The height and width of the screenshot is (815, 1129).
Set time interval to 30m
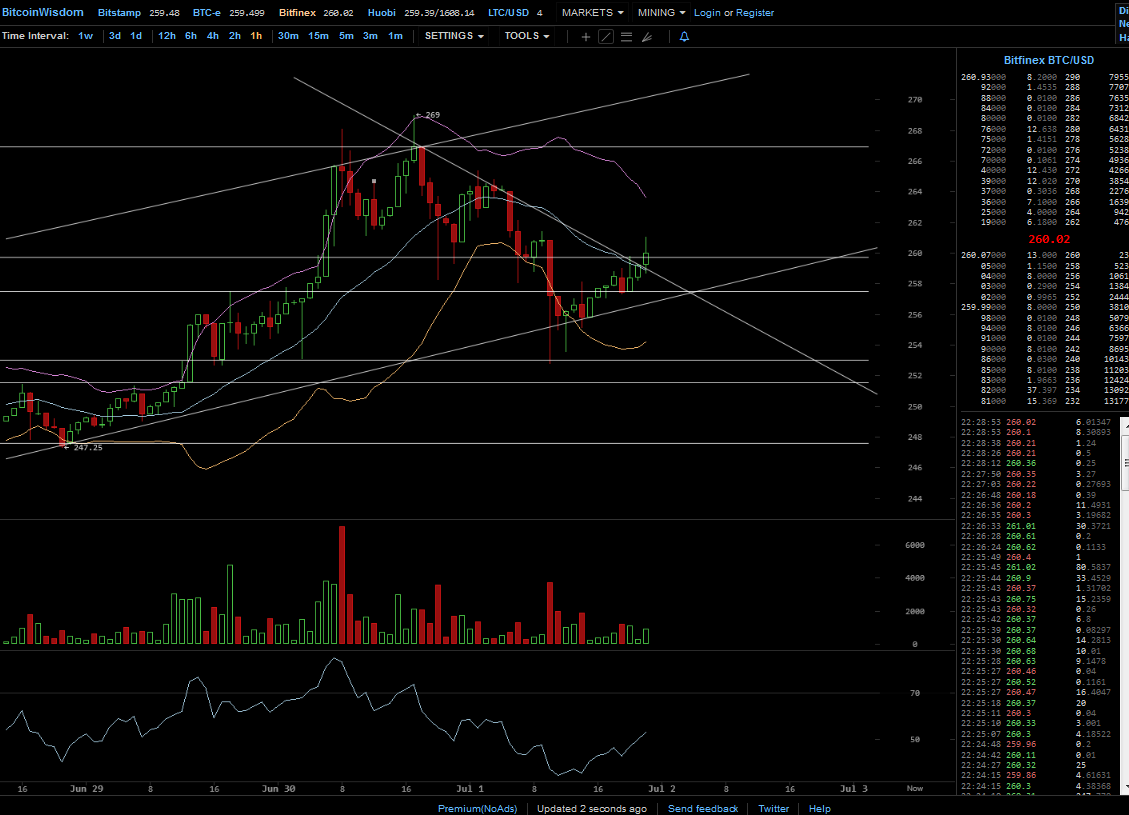[x=288, y=36]
